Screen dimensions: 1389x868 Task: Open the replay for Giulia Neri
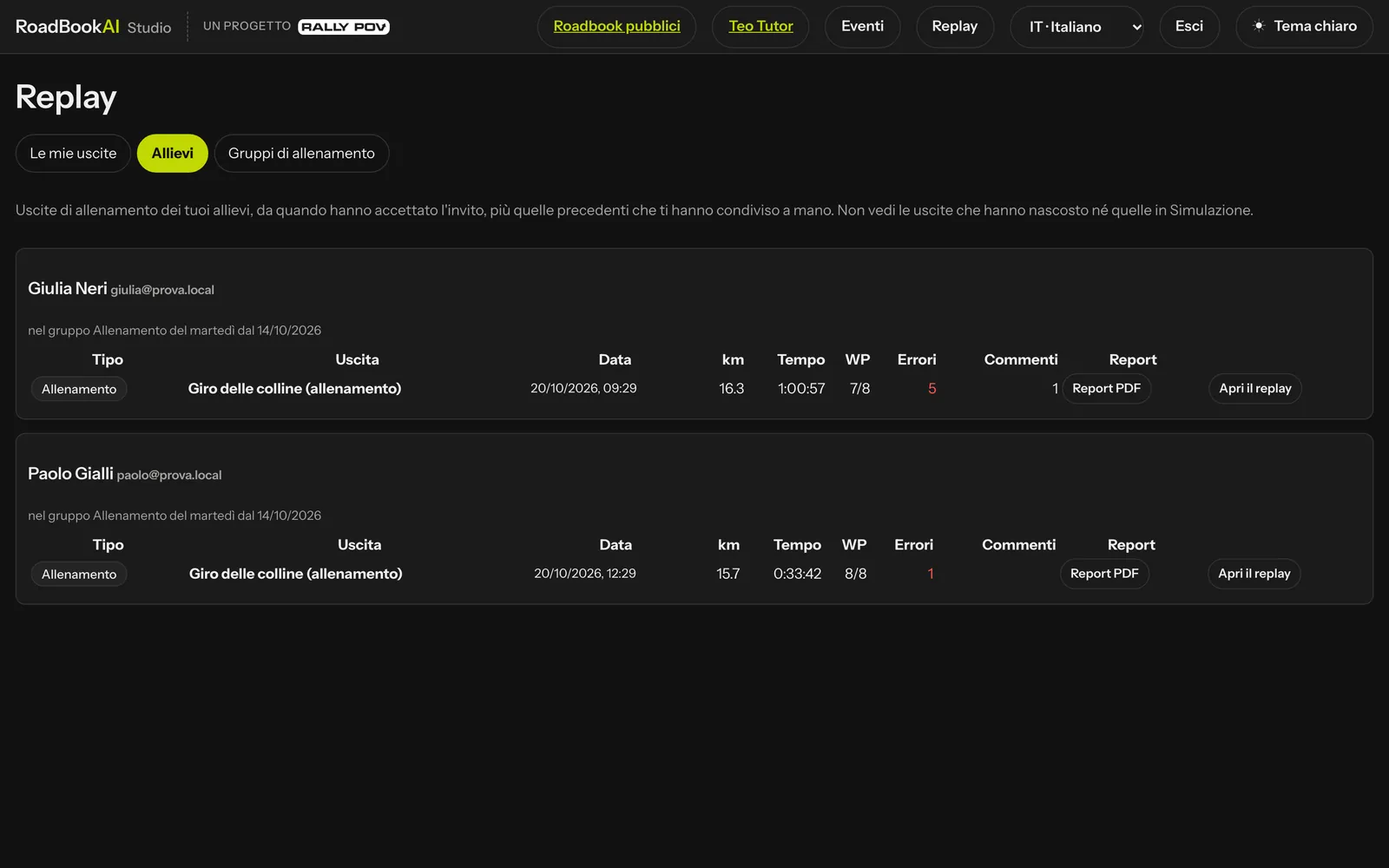(1254, 389)
